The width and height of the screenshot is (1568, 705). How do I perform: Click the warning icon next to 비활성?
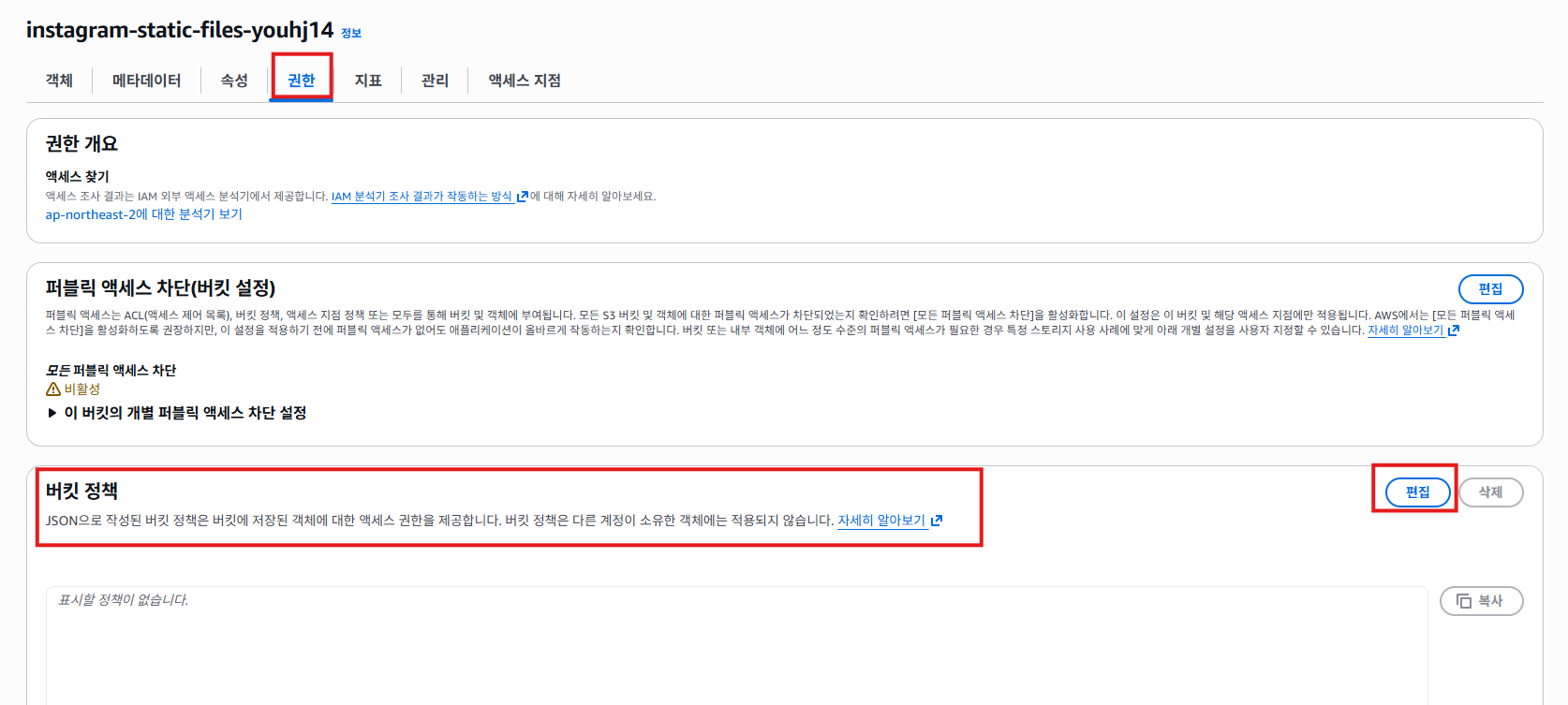(53, 389)
